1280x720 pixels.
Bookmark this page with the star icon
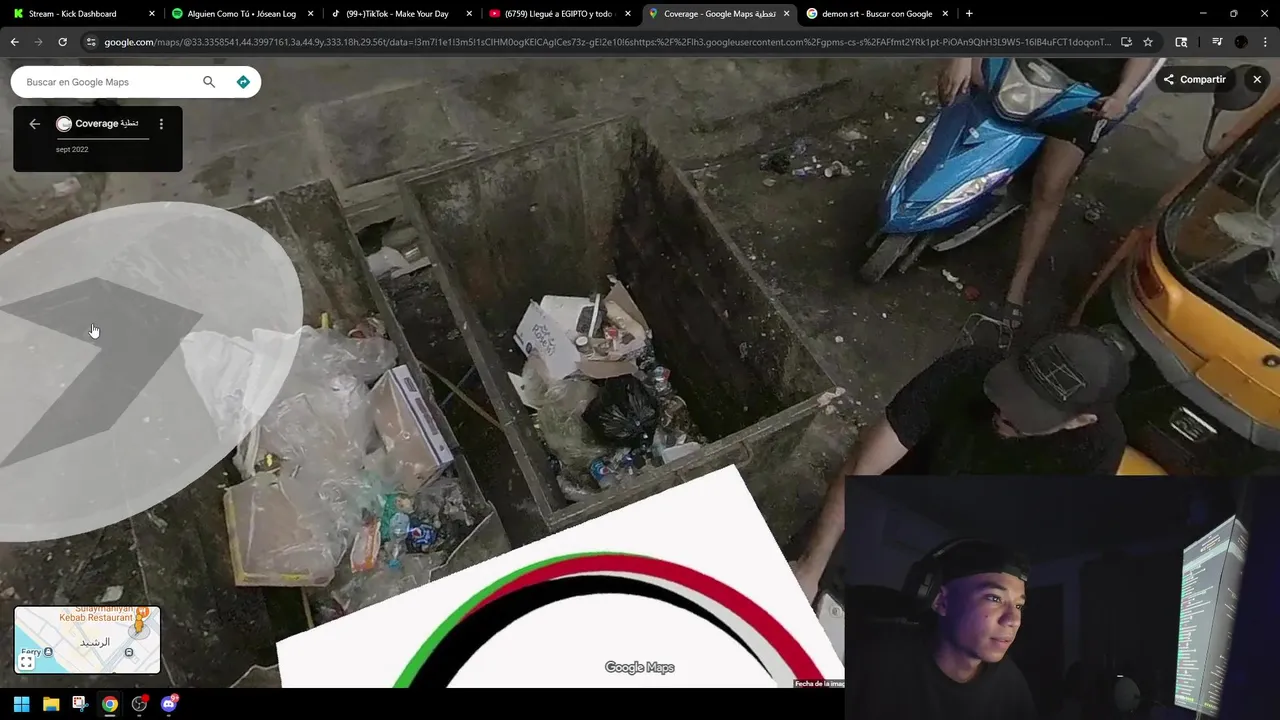(x=1148, y=42)
